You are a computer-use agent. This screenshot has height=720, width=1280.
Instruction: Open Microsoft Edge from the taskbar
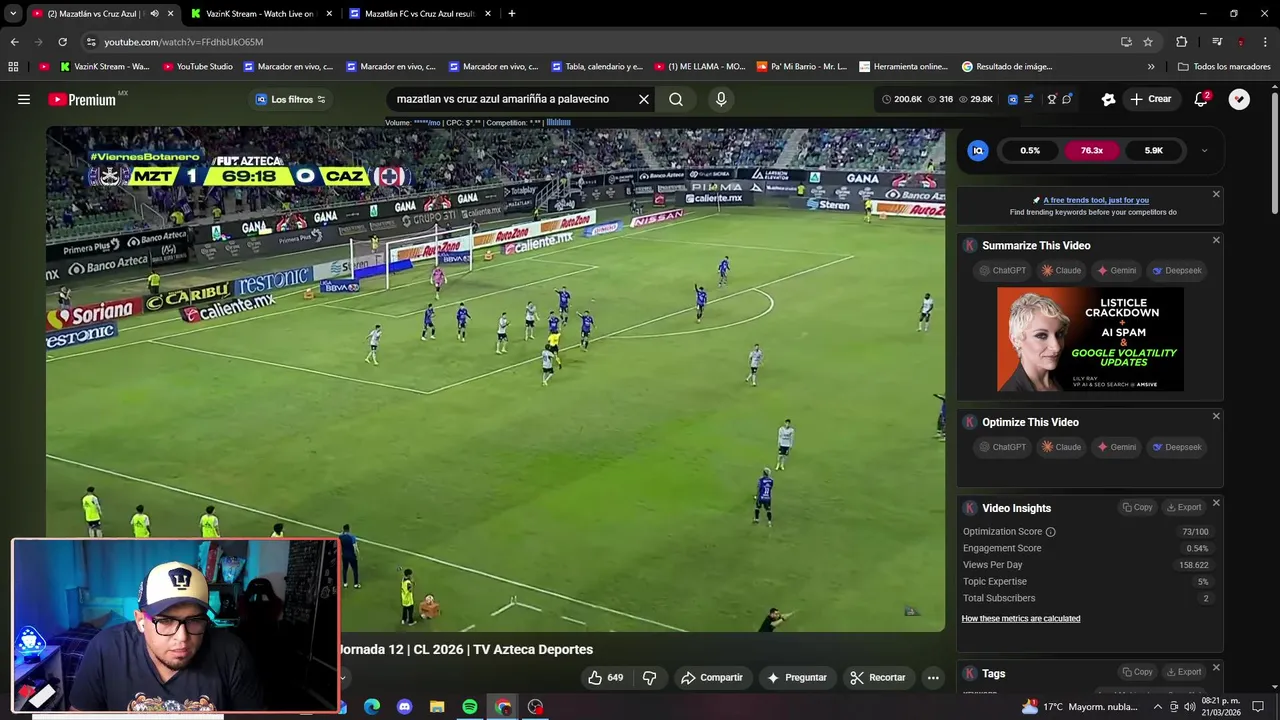tap(371, 707)
